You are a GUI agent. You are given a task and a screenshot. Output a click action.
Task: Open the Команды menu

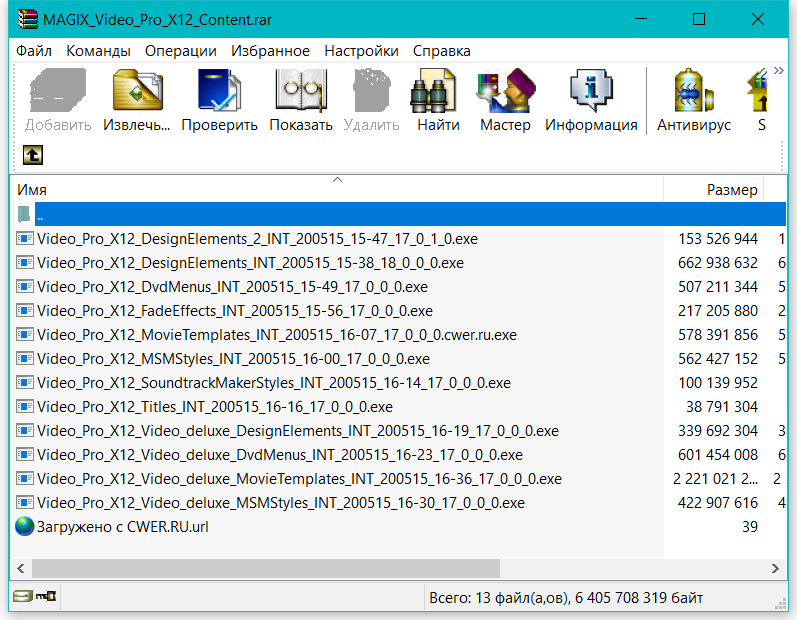pyautogui.click(x=98, y=51)
